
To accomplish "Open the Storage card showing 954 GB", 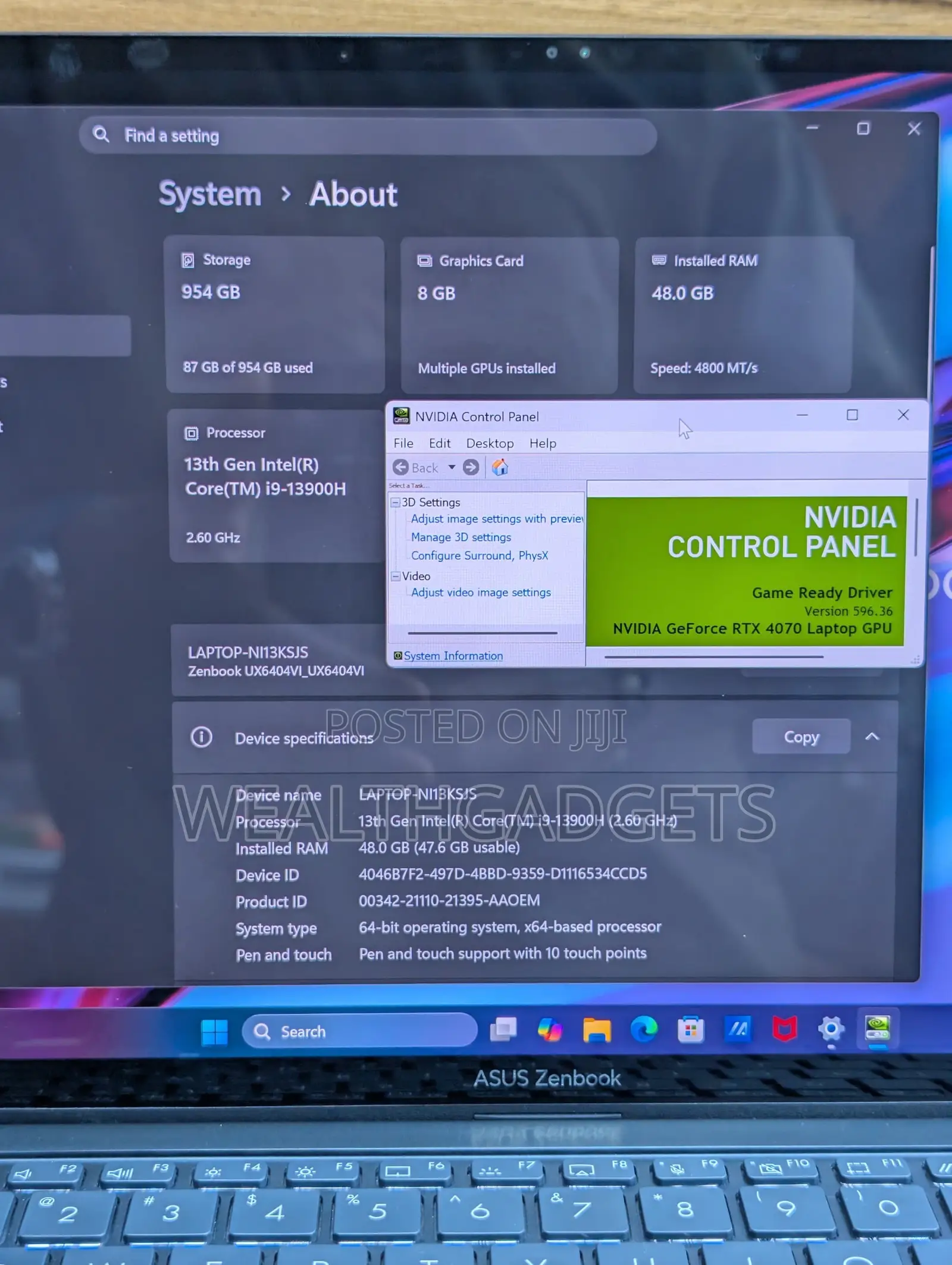I will 274,314.
